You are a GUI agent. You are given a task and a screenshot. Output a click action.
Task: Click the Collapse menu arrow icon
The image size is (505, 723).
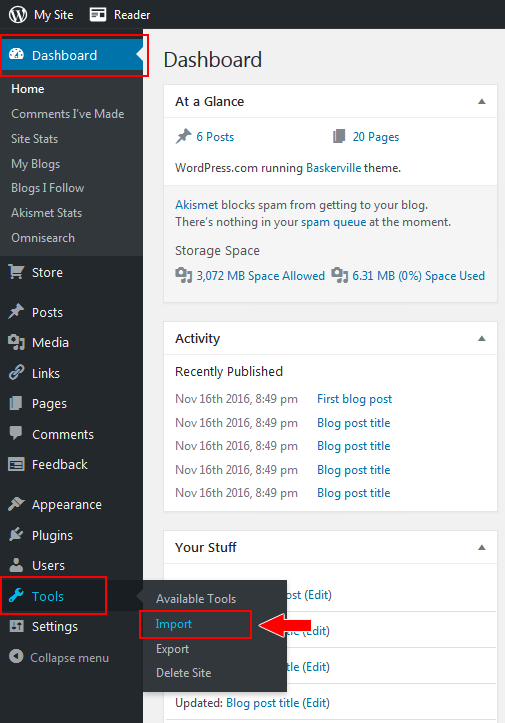tap(16, 656)
